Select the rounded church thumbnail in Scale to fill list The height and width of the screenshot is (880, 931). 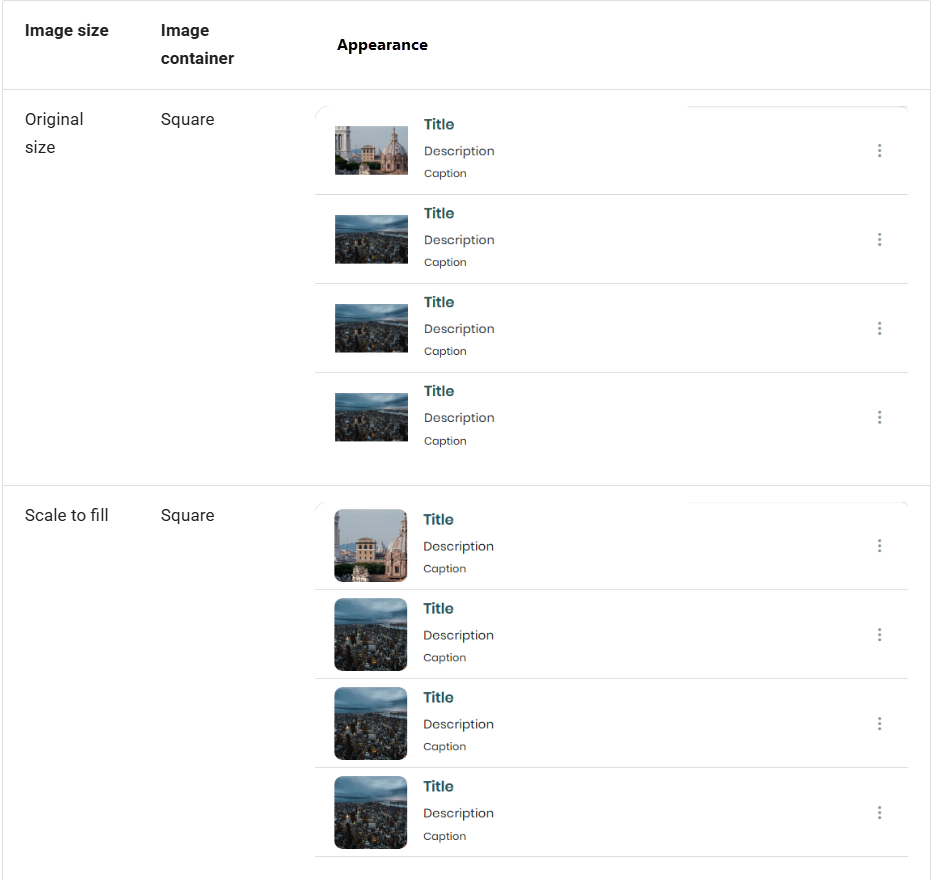point(371,545)
